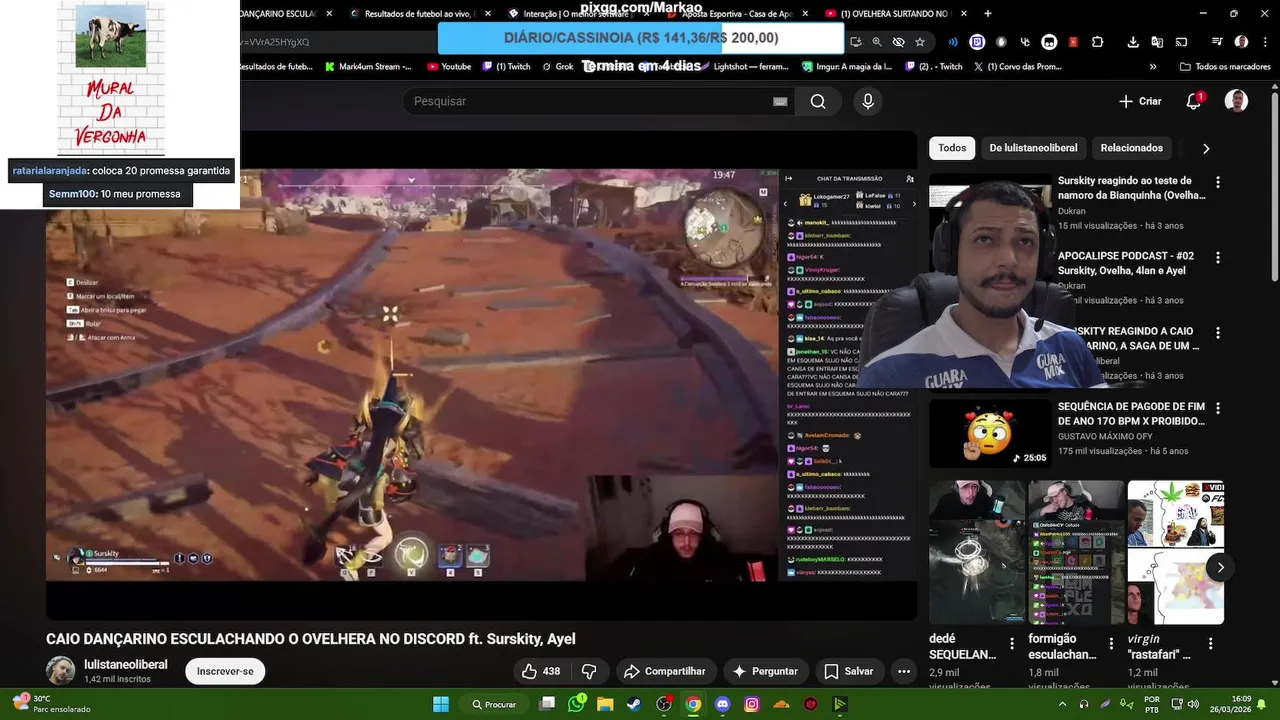Viewport: 1280px width, 720px height.
Task: Open the Imgur bookmark
Action: click(x=847, y=67)
